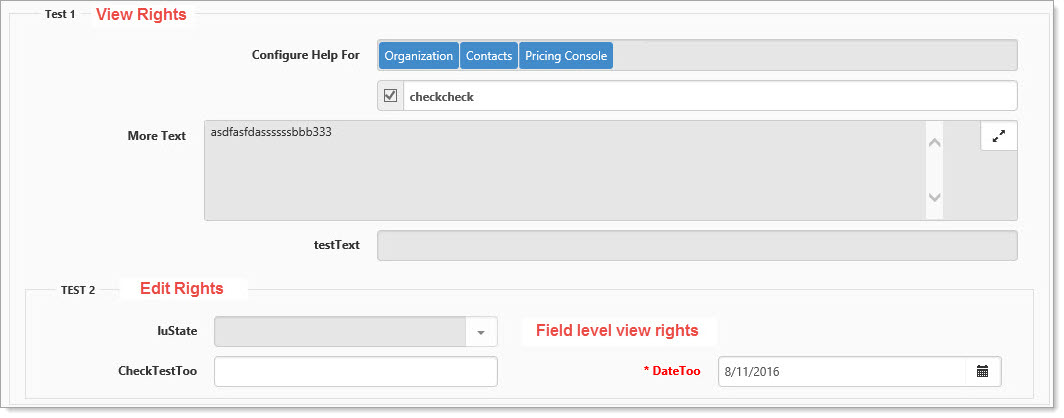
Task: Select the Pricing Console tag
Action: [x=565, y=56]
